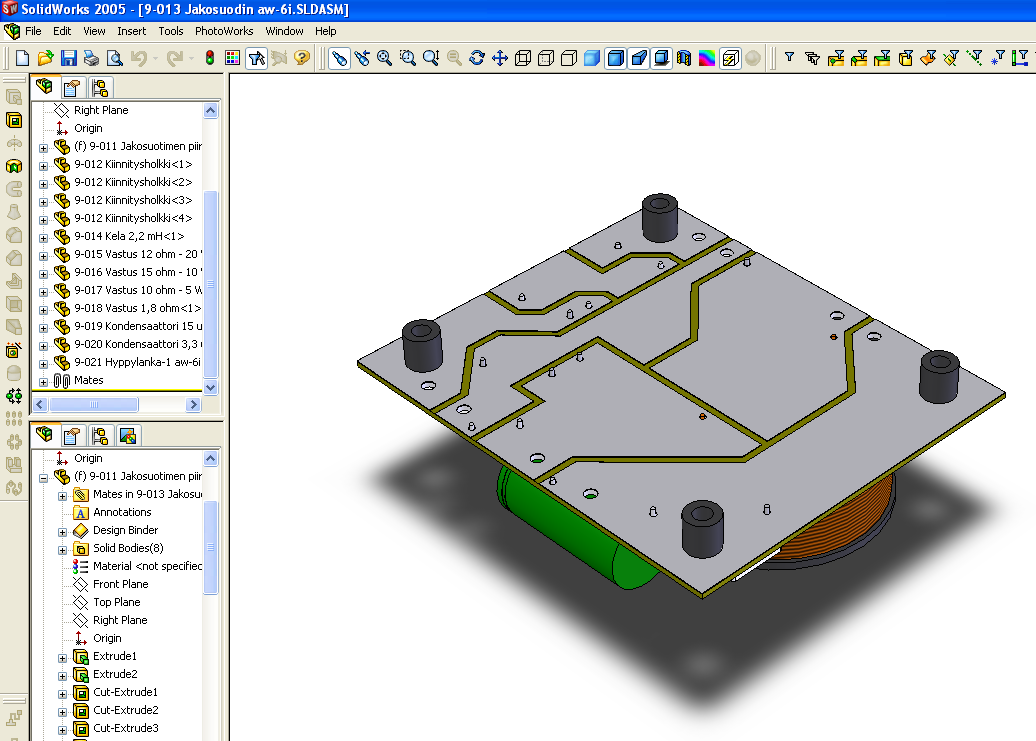Open the SolidWorks Help question mark icon
Viewport: 1036px width, 741px height.
coord(302,58)
